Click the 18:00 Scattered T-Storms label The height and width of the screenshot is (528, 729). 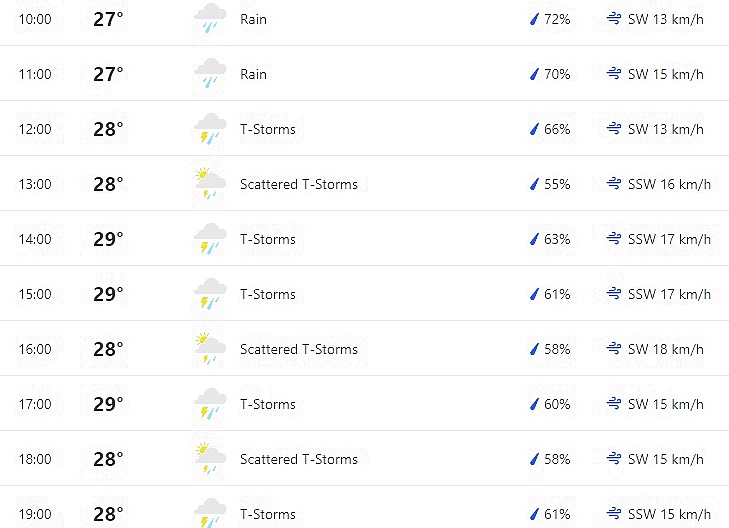coord(299,459)
